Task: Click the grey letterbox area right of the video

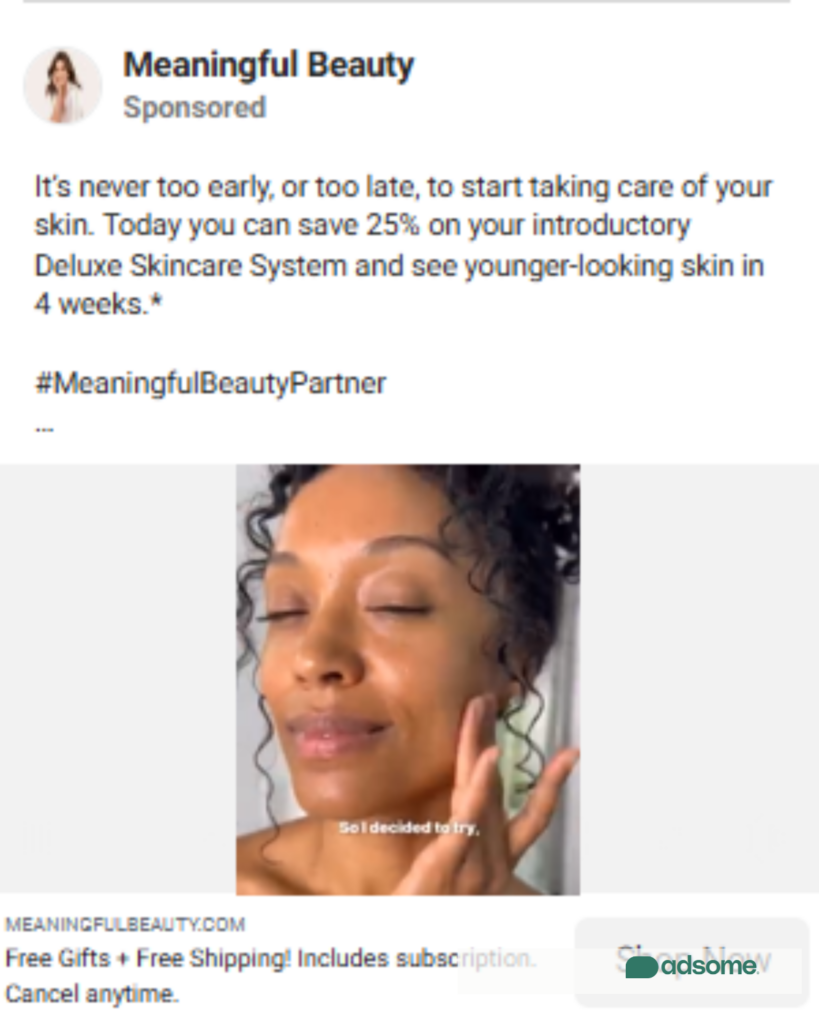Action: point(699,679)
